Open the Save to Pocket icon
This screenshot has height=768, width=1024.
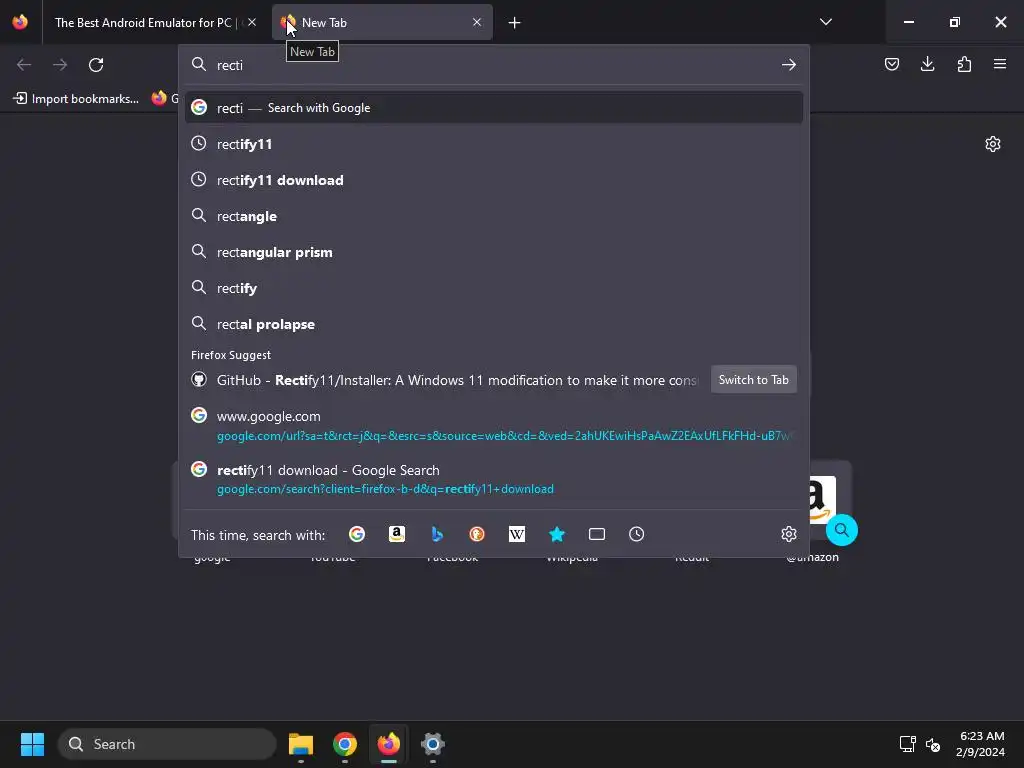click(891, 64)
